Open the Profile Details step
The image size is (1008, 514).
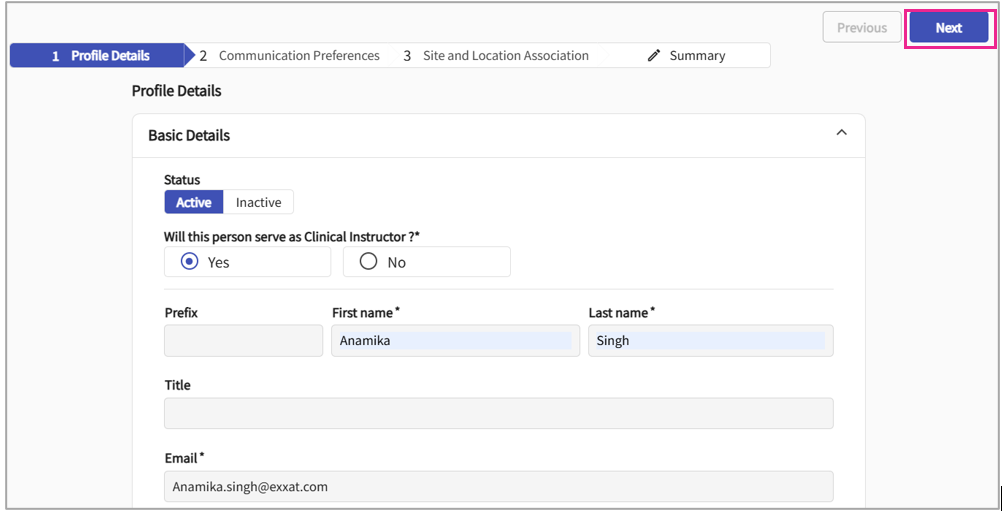pos(99,56)
